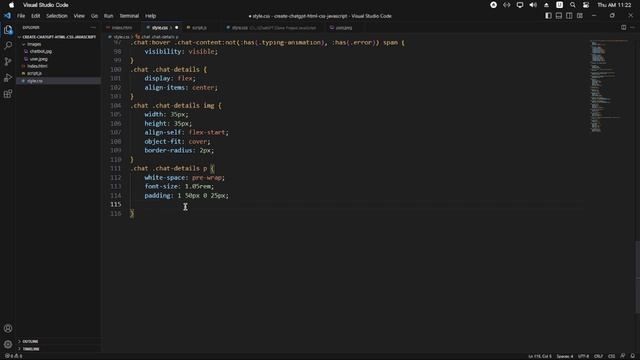Image resolution: width=640 pixels, height=360 pixels.
Task: Click the VS Code logo icon
Action: coord(7,16)
